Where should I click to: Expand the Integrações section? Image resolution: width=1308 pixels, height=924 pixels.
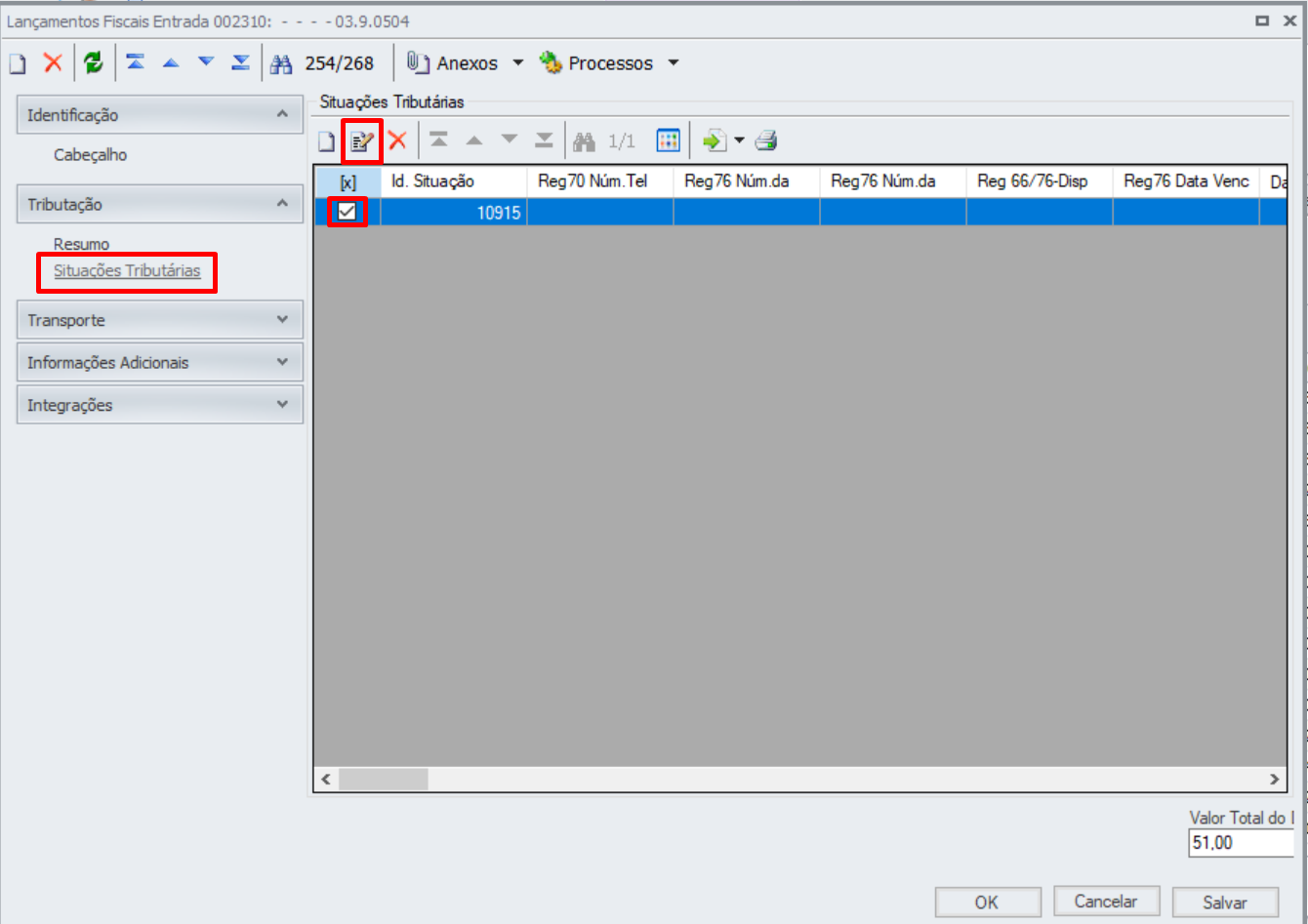coord(282,404)
